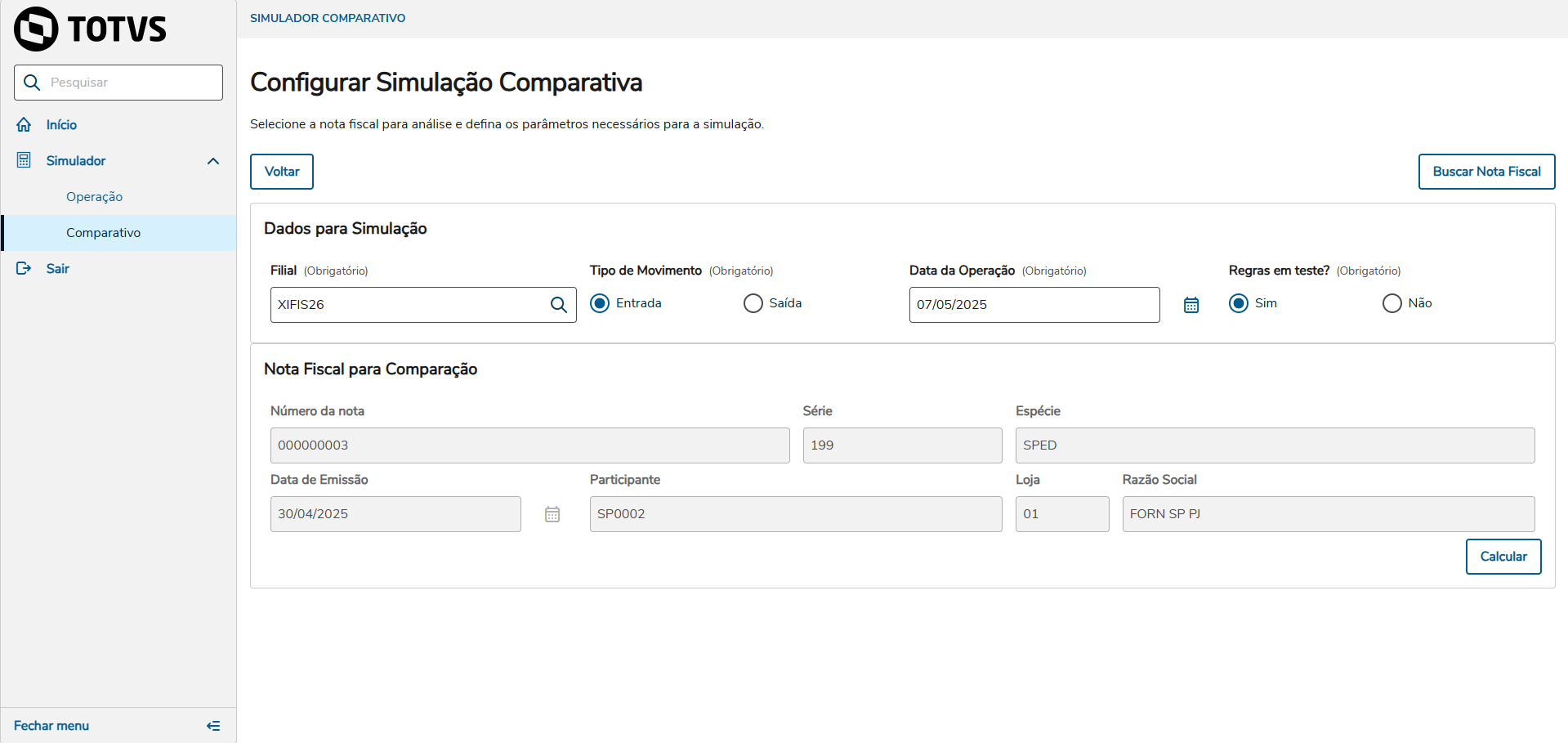Click the collapse menu arrow icon

pos(213,726)
